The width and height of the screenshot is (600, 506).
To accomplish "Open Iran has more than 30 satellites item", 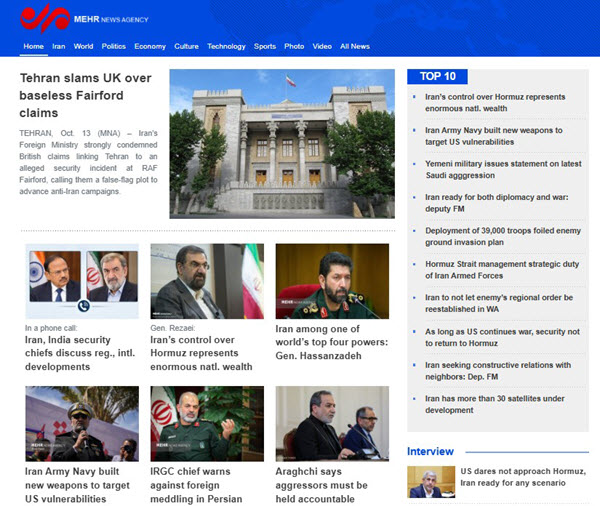I will [494, 404].
